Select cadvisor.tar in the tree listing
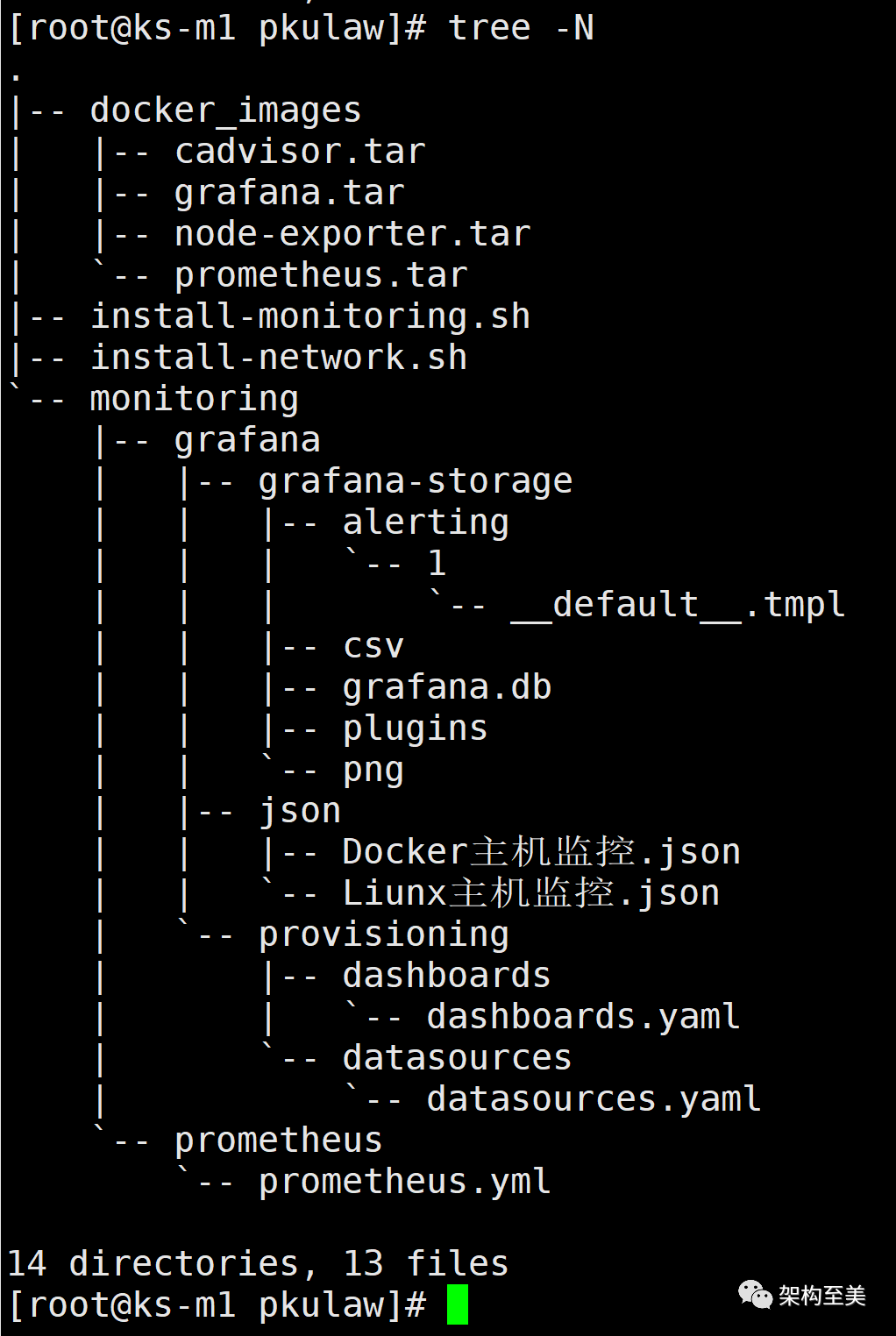The image size is (896, 1336). click(300, 152)
